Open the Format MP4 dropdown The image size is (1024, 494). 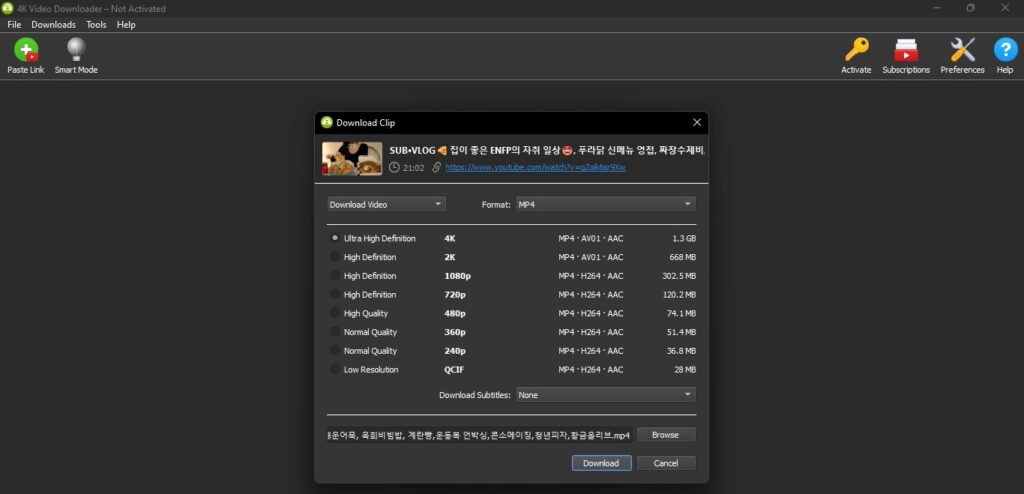point(605,204)
